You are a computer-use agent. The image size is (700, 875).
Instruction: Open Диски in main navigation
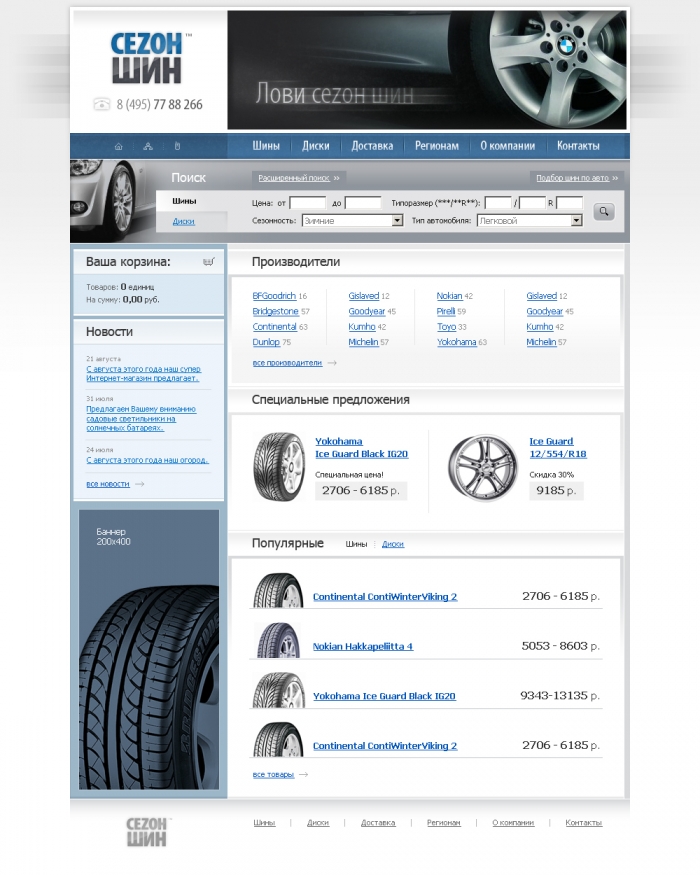coord(315,146)
